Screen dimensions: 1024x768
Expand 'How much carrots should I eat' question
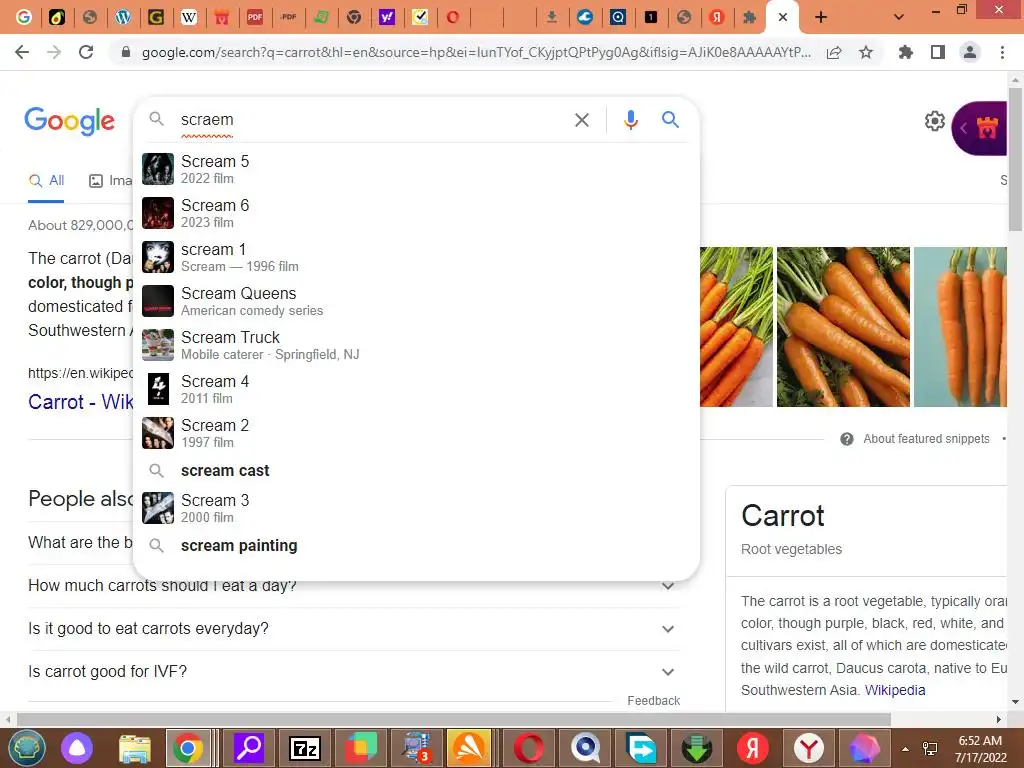point(354,585)
